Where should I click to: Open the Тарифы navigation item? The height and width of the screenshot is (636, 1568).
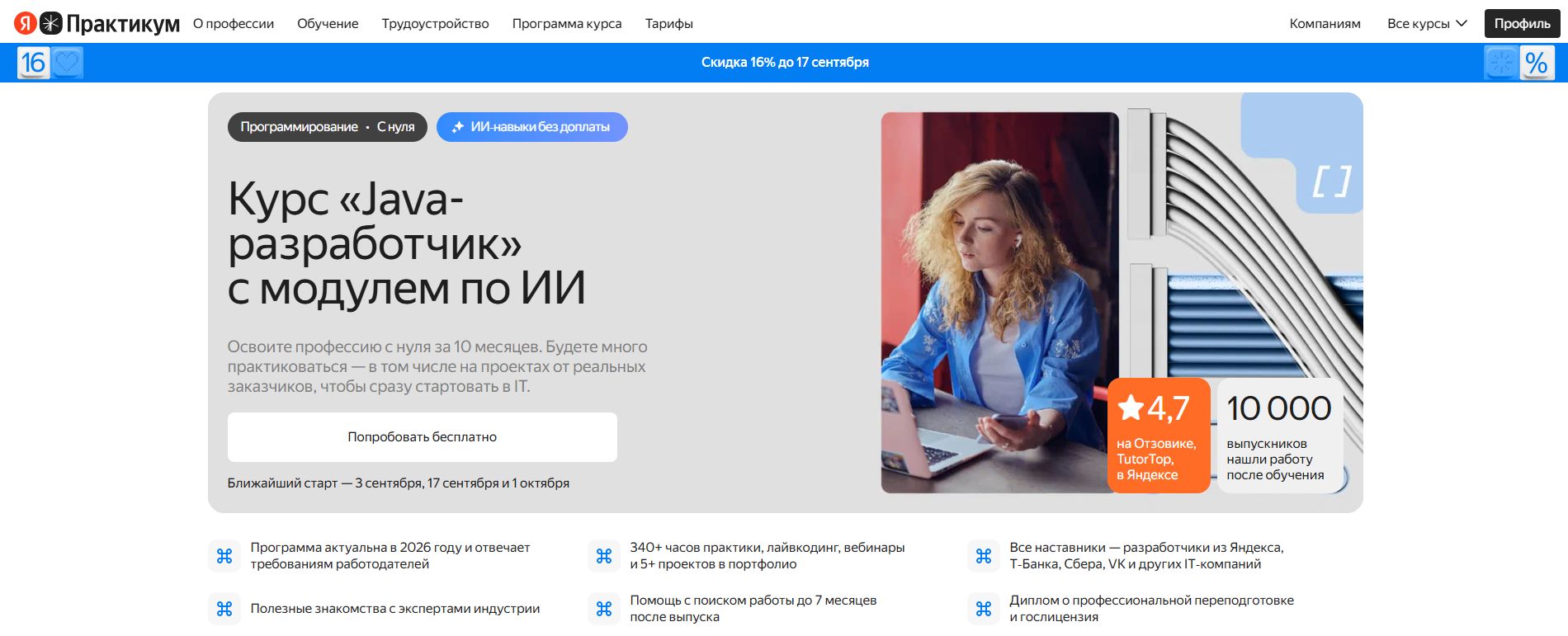(669, 23)
